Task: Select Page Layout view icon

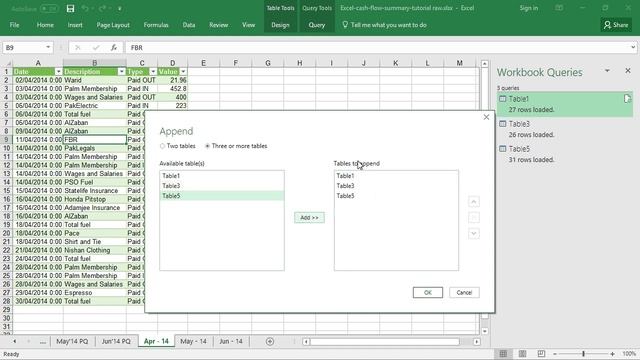Action: pyautogui.click(x=522, y=354)
